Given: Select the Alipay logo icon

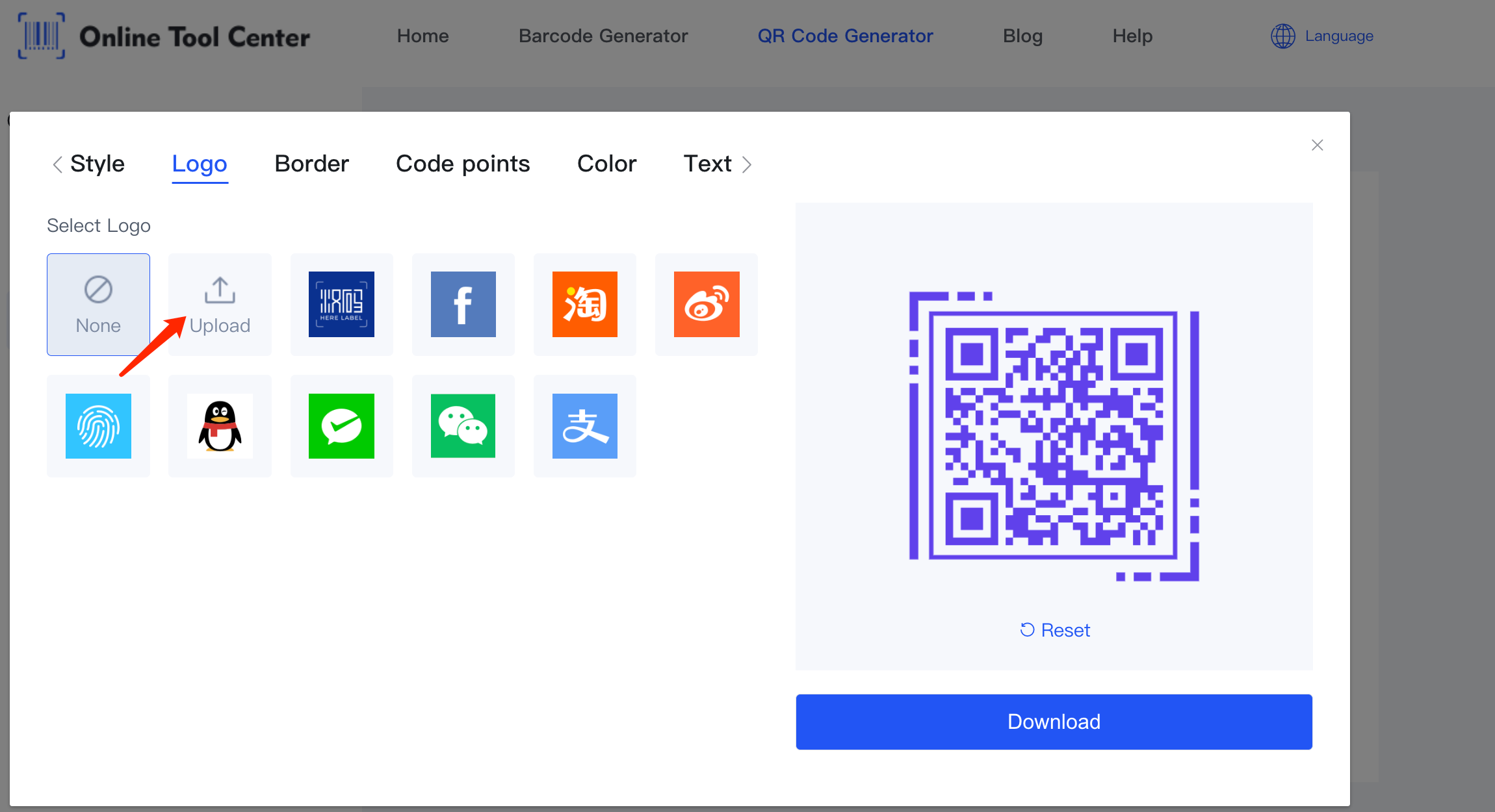Looking at the screenshot, I should (x=584, y=425).
